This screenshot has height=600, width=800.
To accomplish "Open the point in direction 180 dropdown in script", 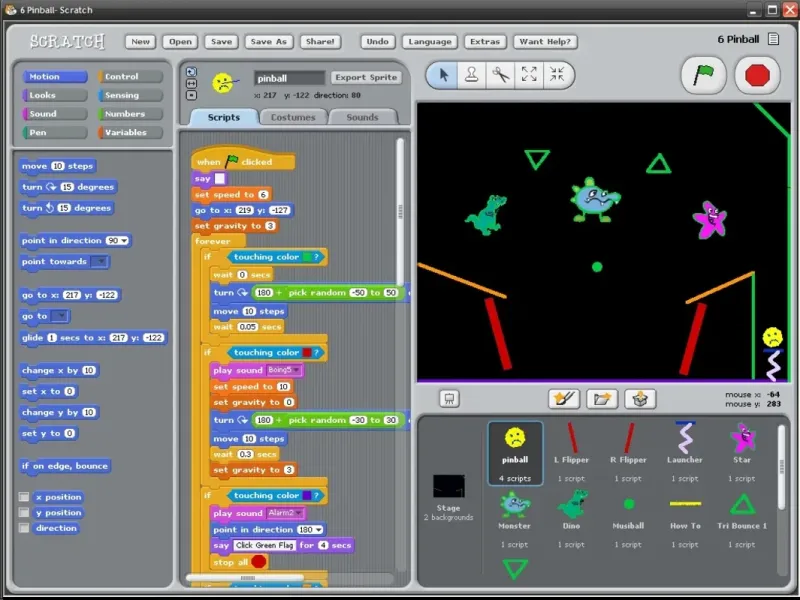I will pos(319,530).
